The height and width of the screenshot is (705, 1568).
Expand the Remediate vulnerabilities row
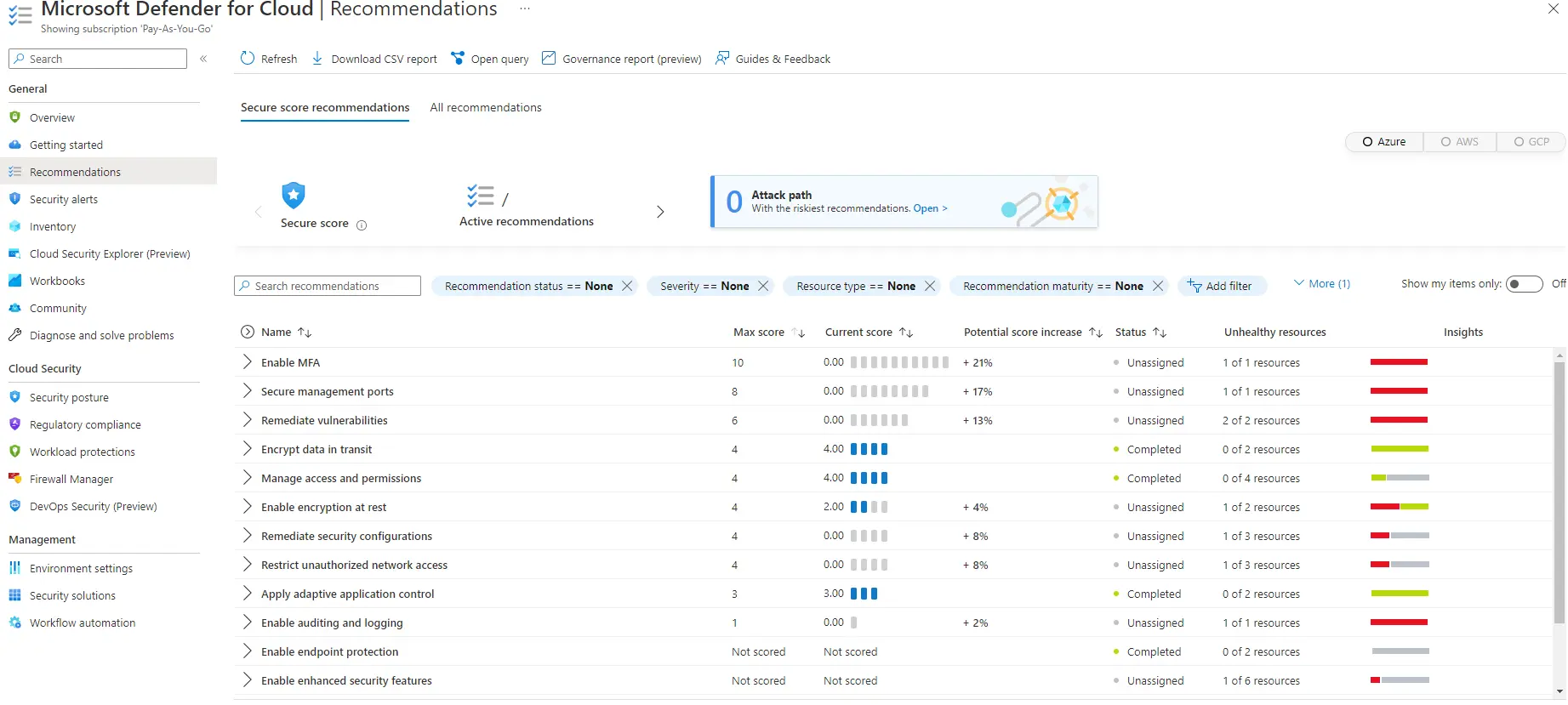247,419
